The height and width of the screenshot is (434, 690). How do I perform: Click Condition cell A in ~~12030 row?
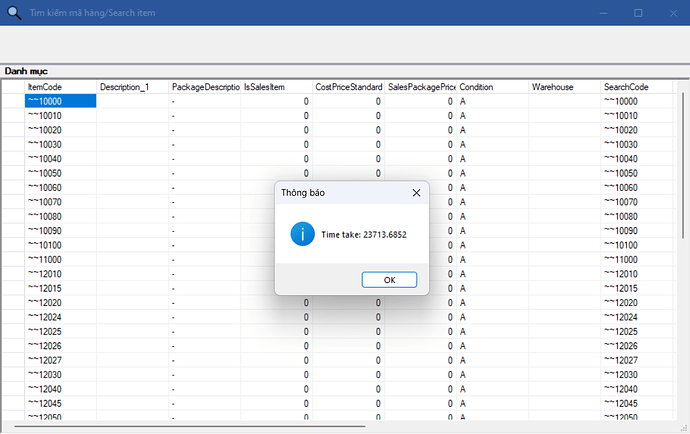tap(492, 375)
